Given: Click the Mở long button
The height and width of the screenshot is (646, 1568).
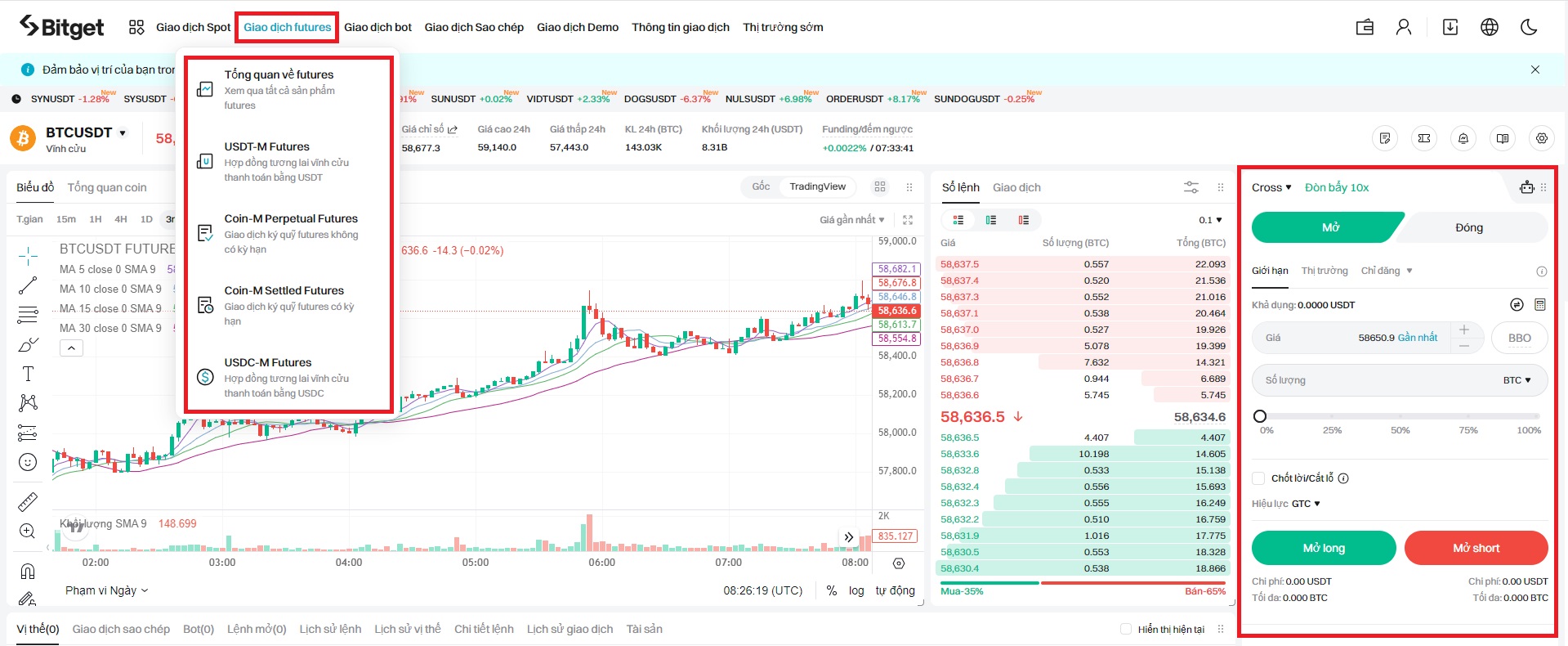Looking at the screenshot, I should pos(1324,548).
